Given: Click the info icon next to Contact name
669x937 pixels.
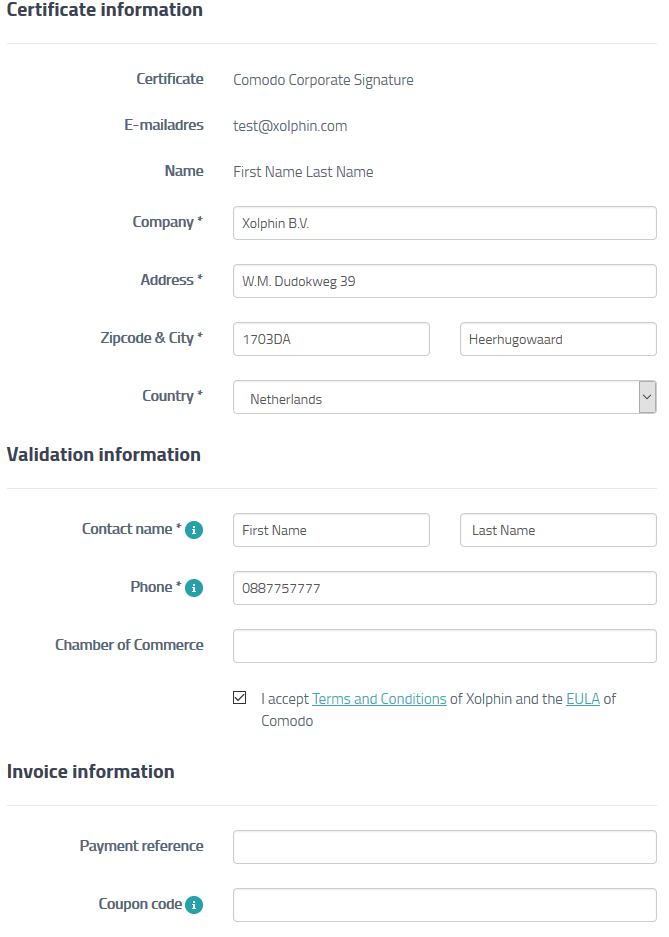Looking at the screenshot, I should click(193, 529).
